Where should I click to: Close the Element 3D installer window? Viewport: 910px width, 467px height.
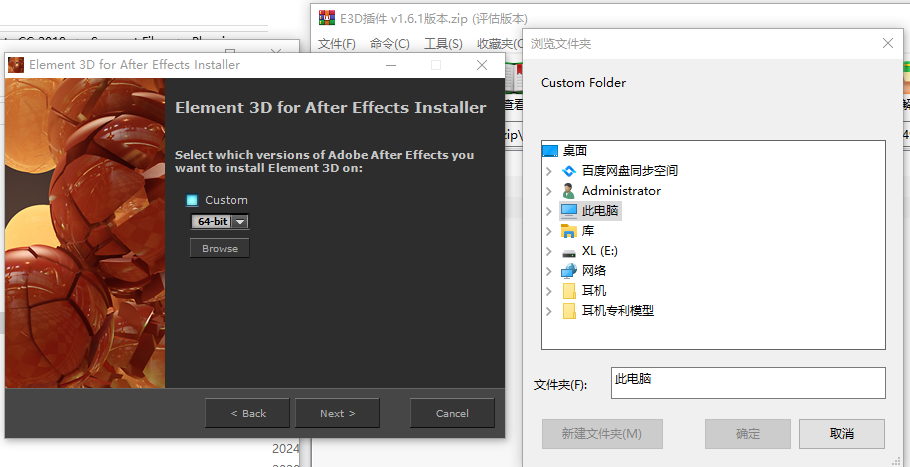click(482, 65)
